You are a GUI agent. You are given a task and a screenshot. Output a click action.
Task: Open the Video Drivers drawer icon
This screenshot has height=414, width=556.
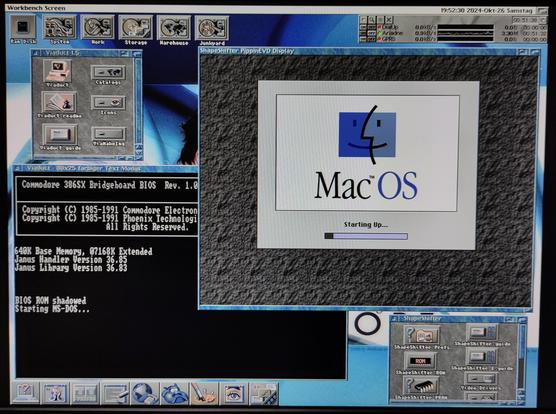pyautogui.click(x=482, y=379)
